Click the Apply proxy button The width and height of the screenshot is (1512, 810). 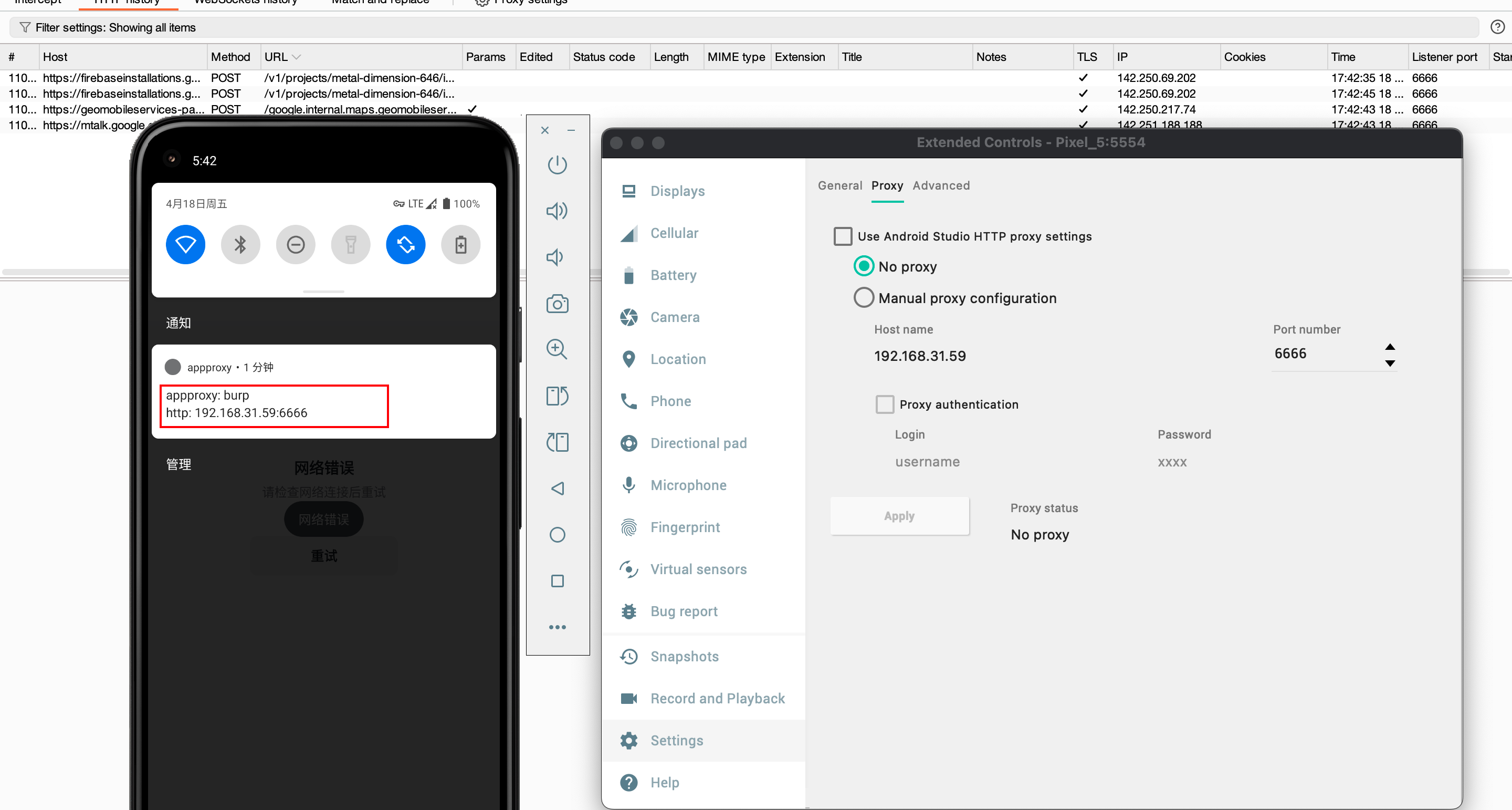[x=899, y=516]
